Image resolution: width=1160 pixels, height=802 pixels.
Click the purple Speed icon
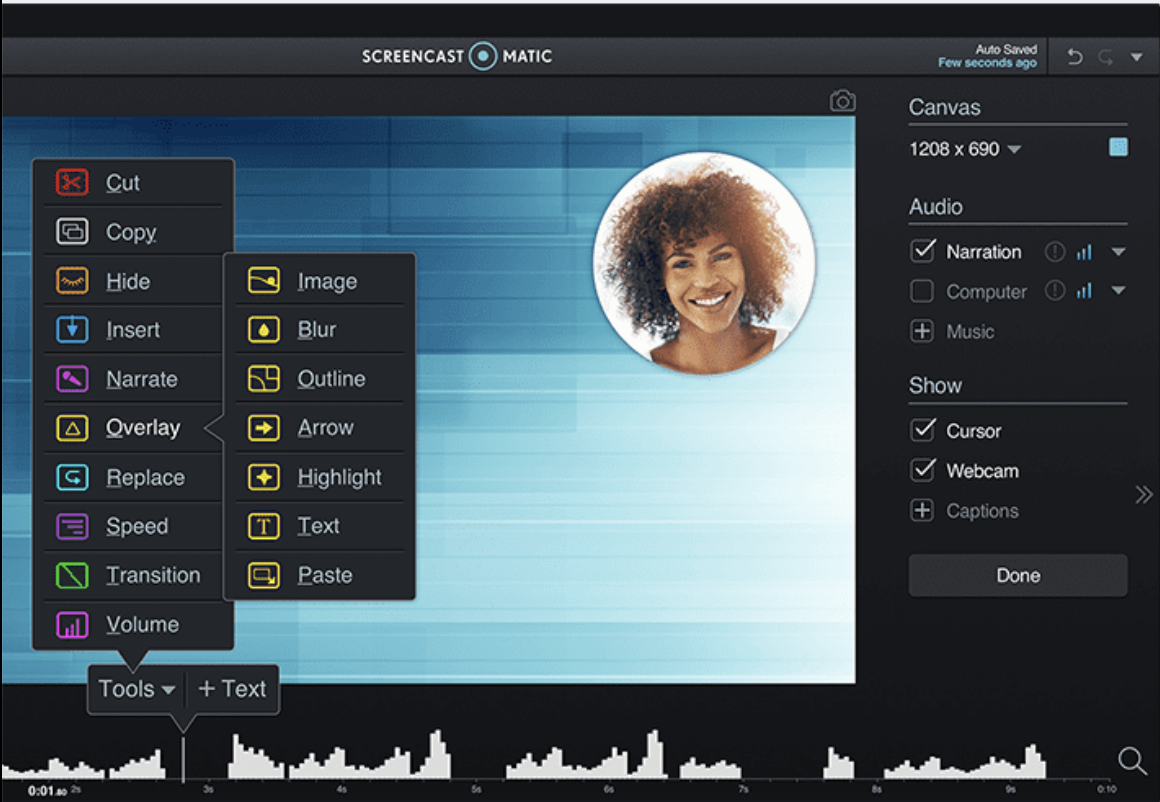[72, 526]
